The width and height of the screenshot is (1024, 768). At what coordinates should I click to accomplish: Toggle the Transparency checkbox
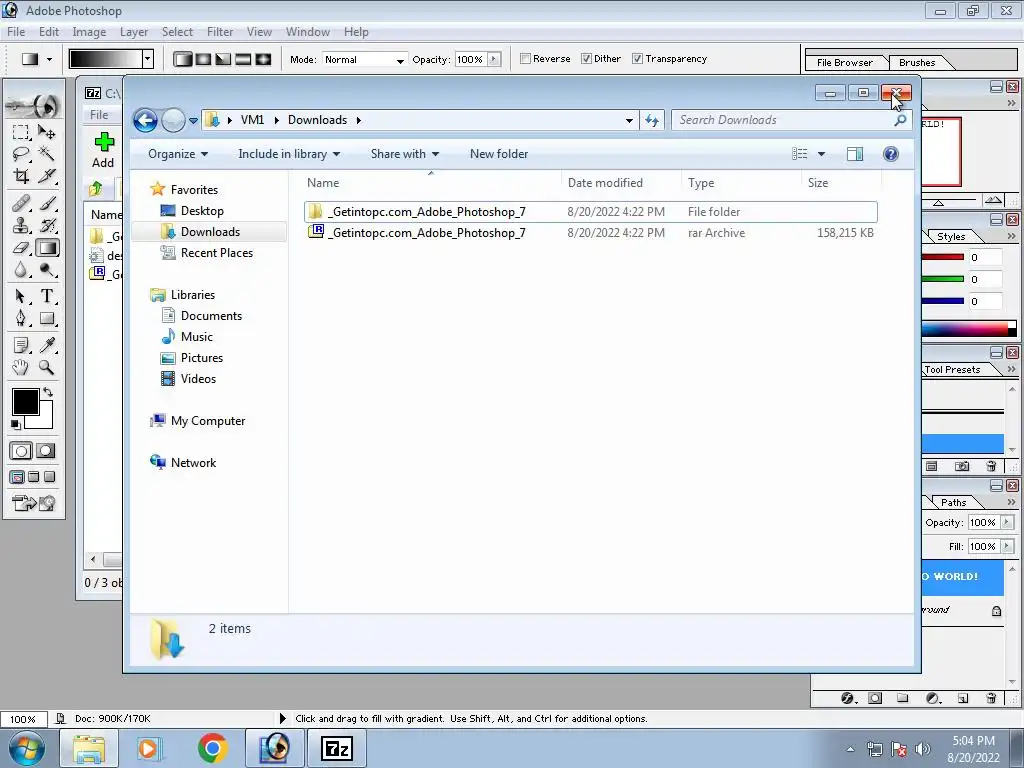(x=637, y=59)
